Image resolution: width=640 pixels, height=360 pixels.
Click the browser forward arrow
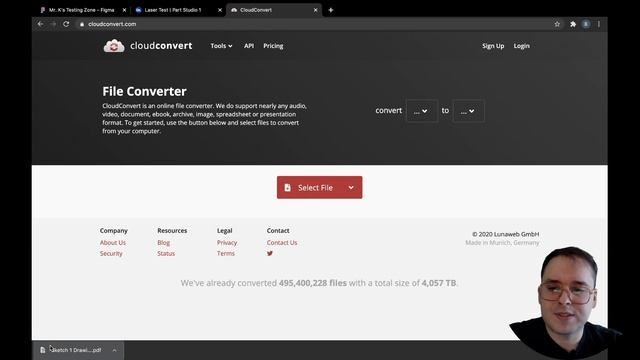53,24
